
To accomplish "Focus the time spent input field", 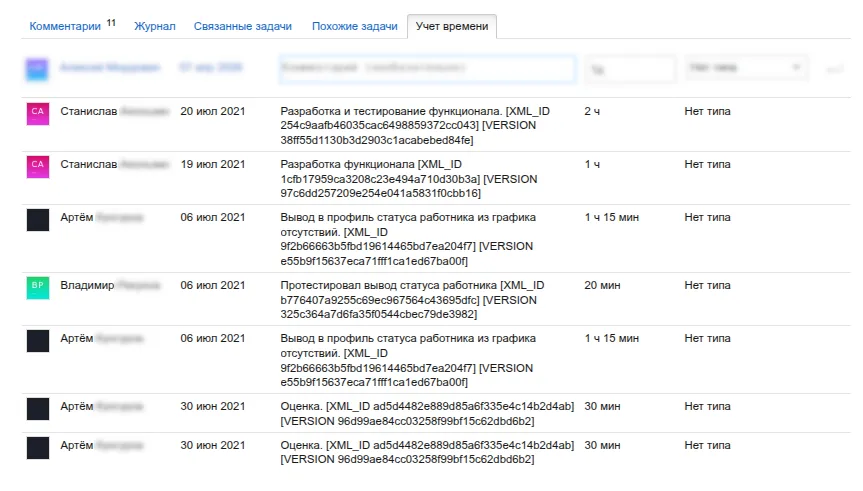I will pos(630,69).
